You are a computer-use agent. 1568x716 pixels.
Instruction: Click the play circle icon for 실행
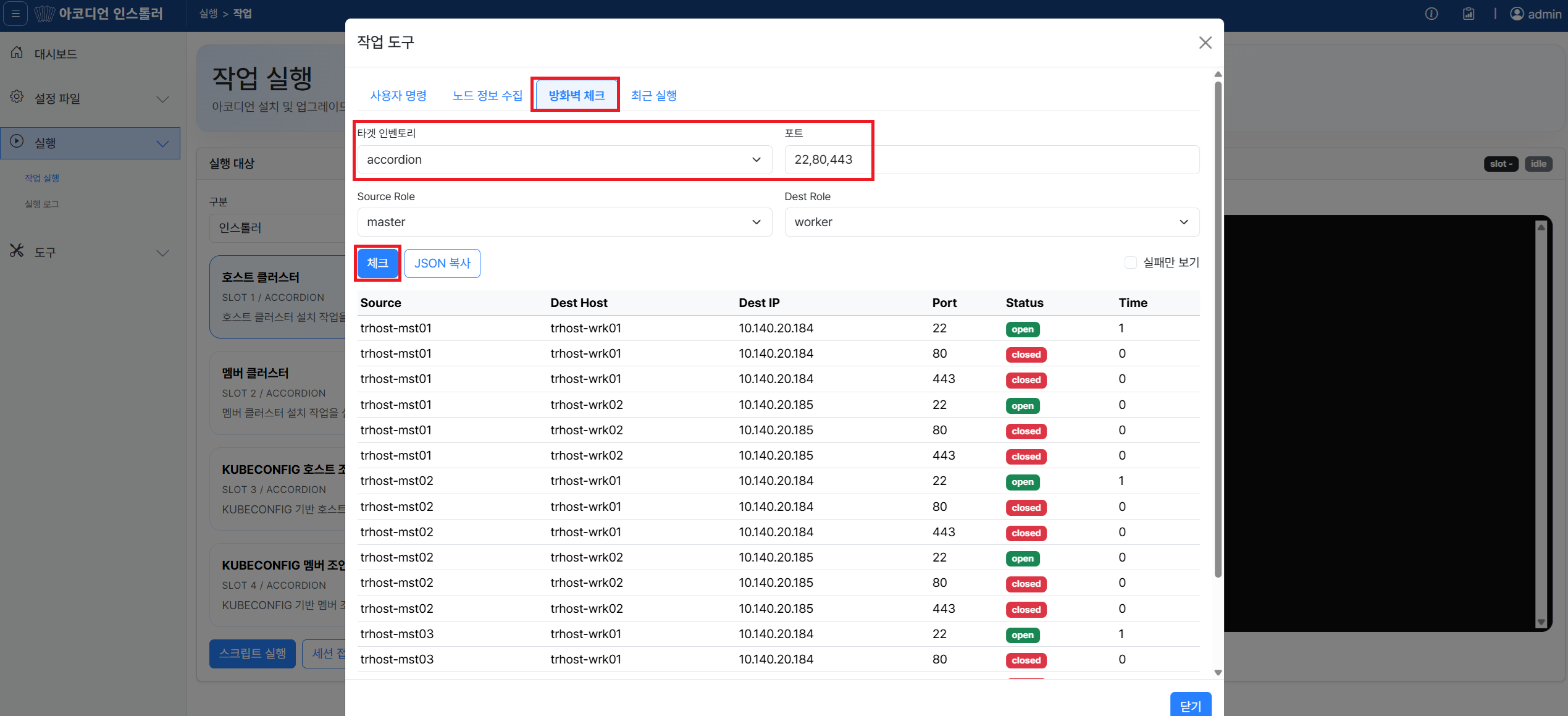(17, 141)
